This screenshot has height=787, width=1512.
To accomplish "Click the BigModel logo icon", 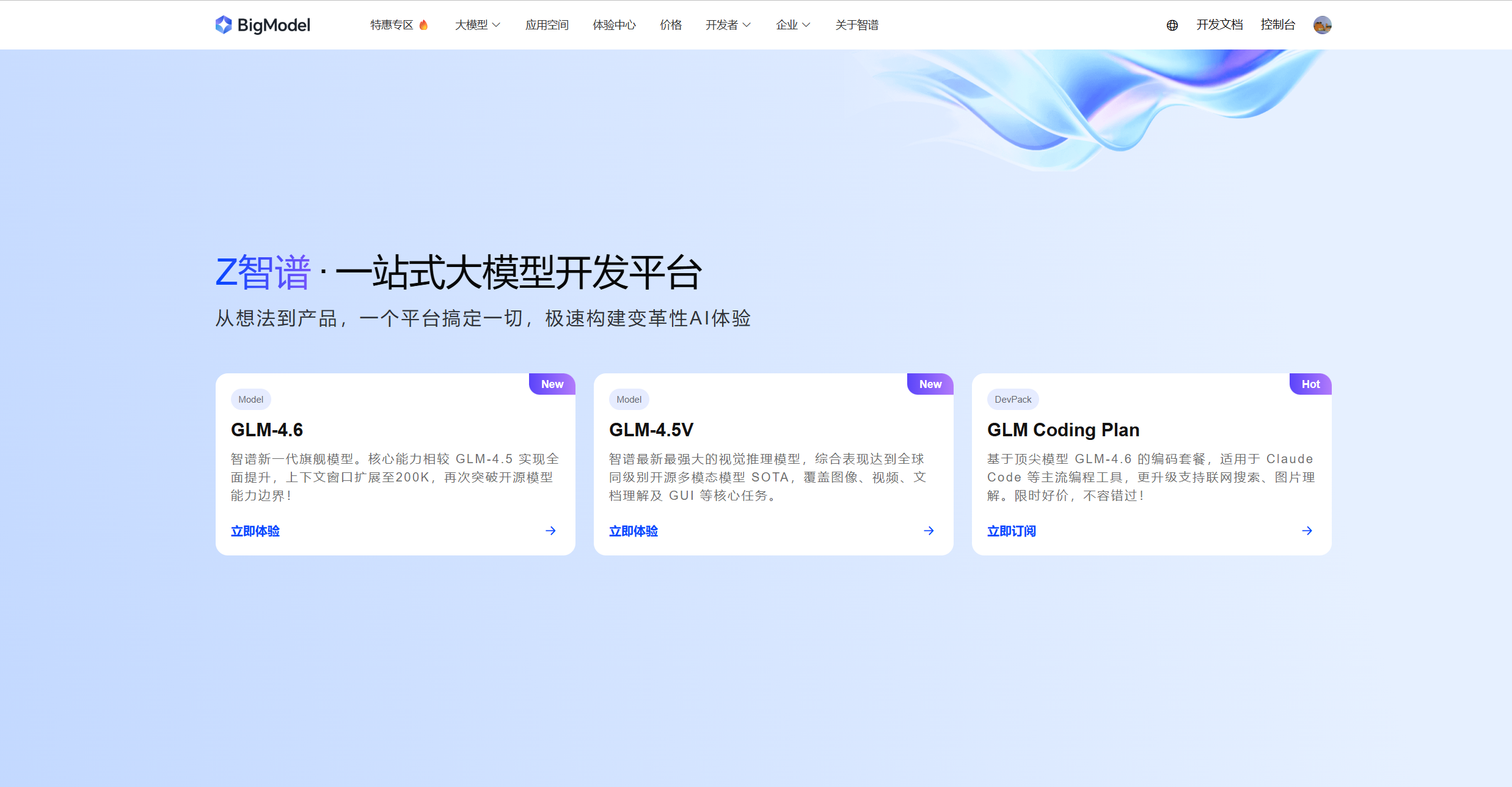I will (x=224, y=24).
